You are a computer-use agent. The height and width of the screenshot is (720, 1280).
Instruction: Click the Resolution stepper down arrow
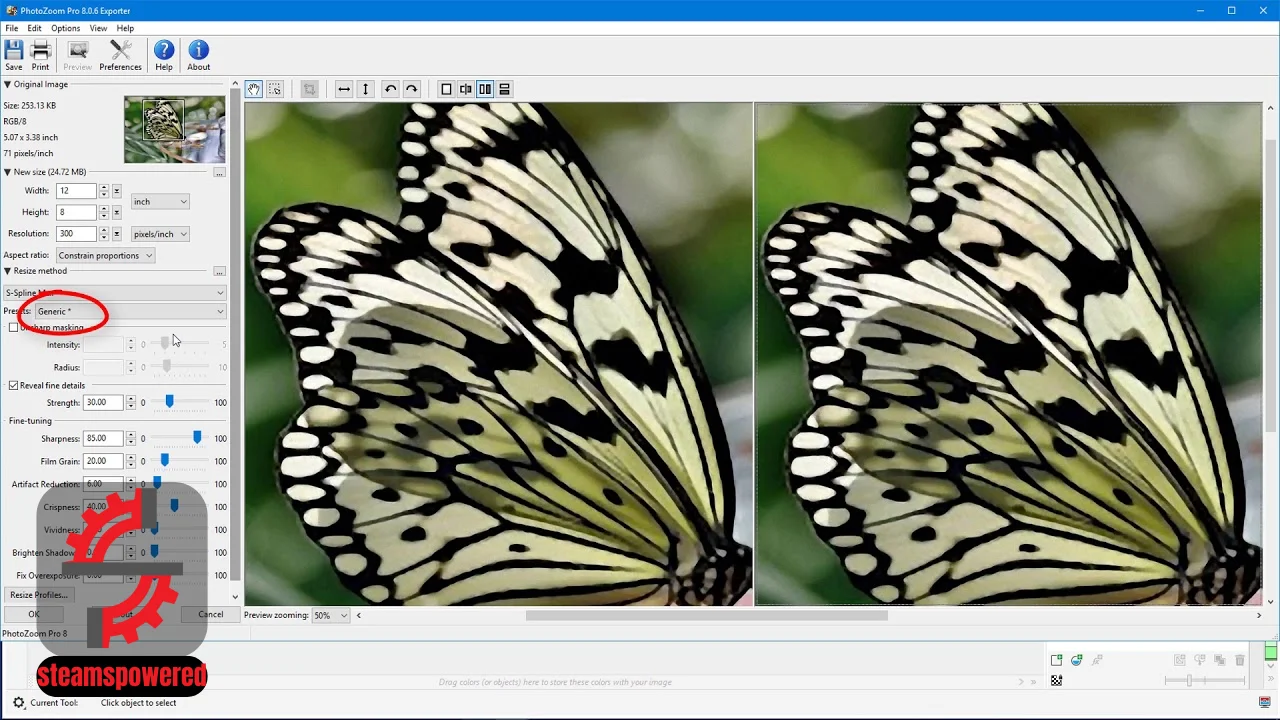[x=103, y=237]
